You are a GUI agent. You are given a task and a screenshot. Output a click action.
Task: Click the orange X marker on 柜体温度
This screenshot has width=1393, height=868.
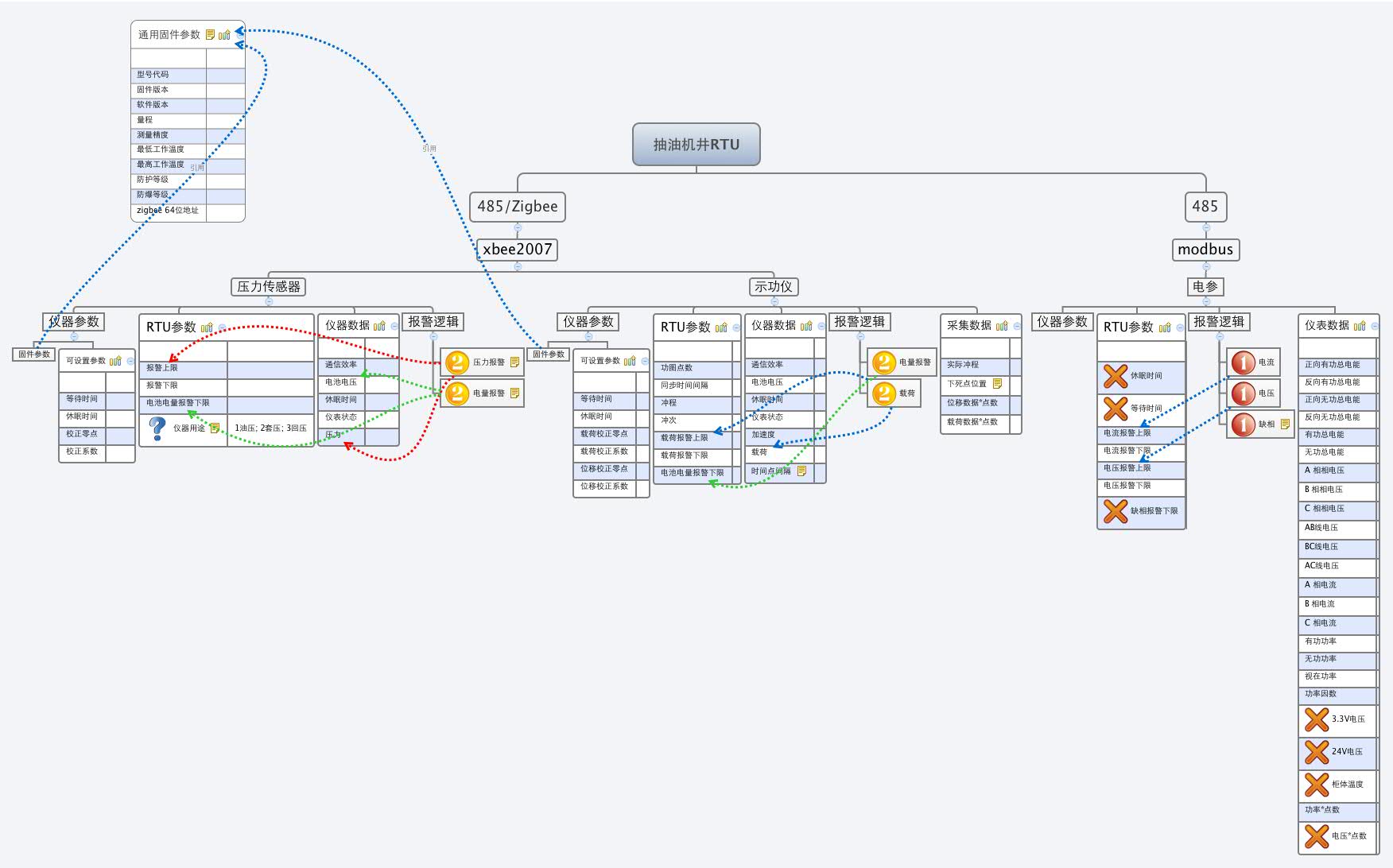[x=1316, y=785]
